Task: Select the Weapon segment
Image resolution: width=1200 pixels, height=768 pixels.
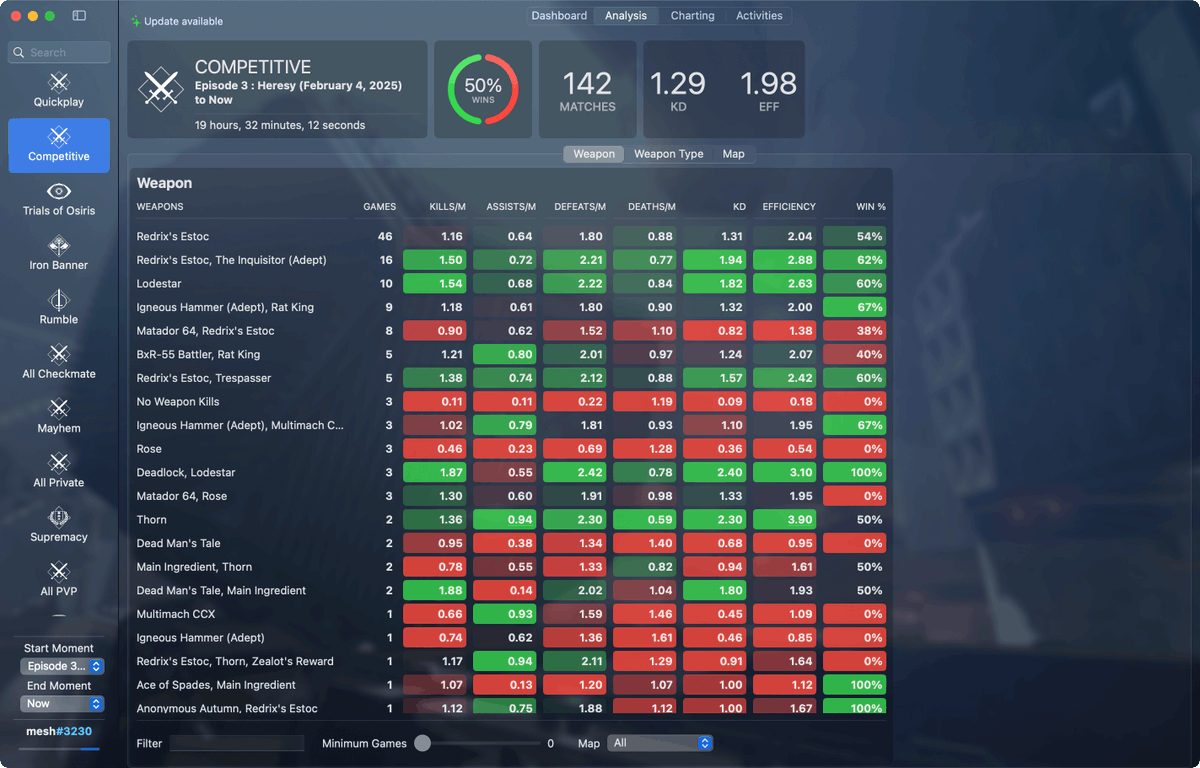Action: coord(594,154)
